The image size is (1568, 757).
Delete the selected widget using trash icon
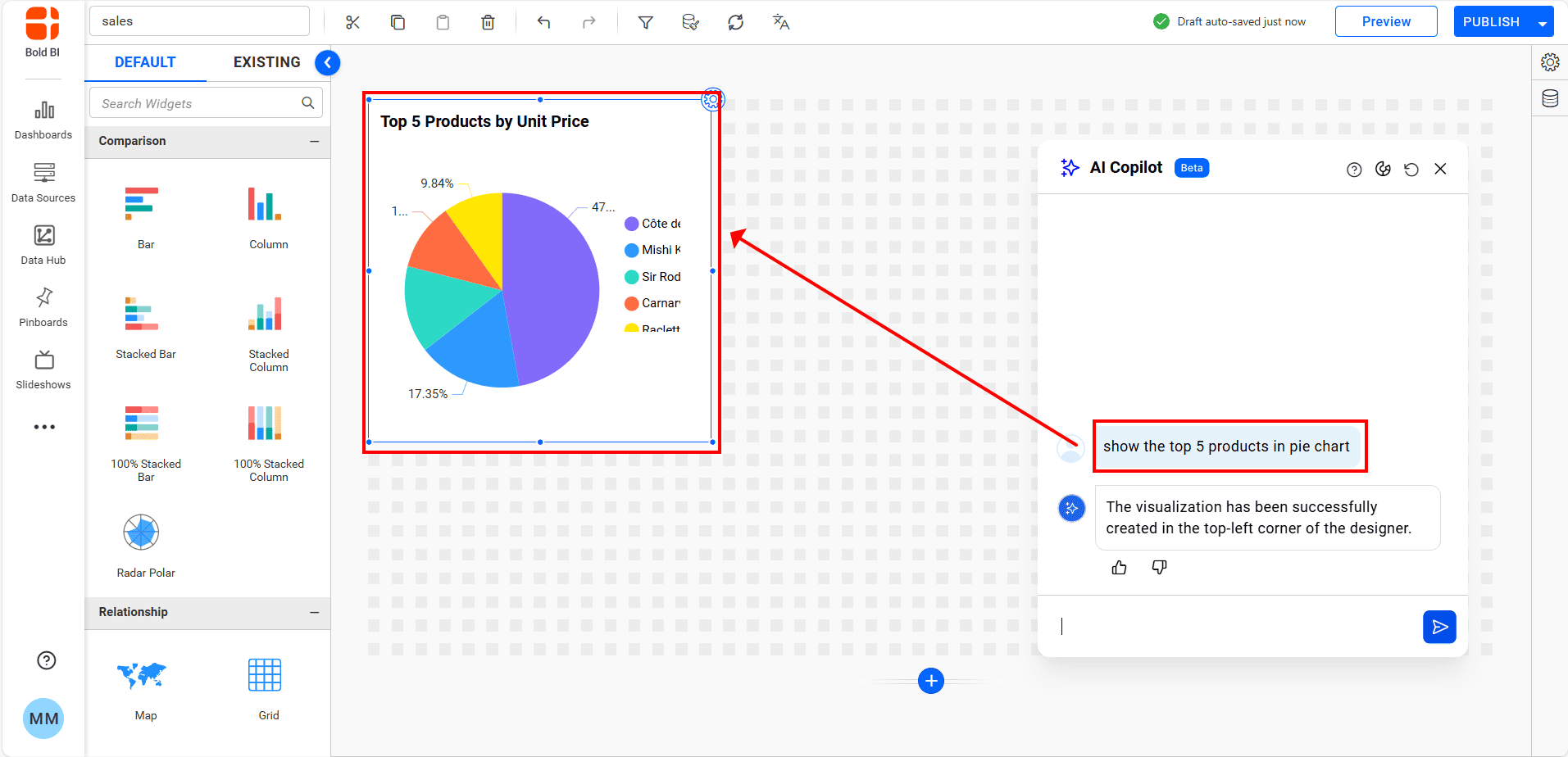click(x=488, y=21)
